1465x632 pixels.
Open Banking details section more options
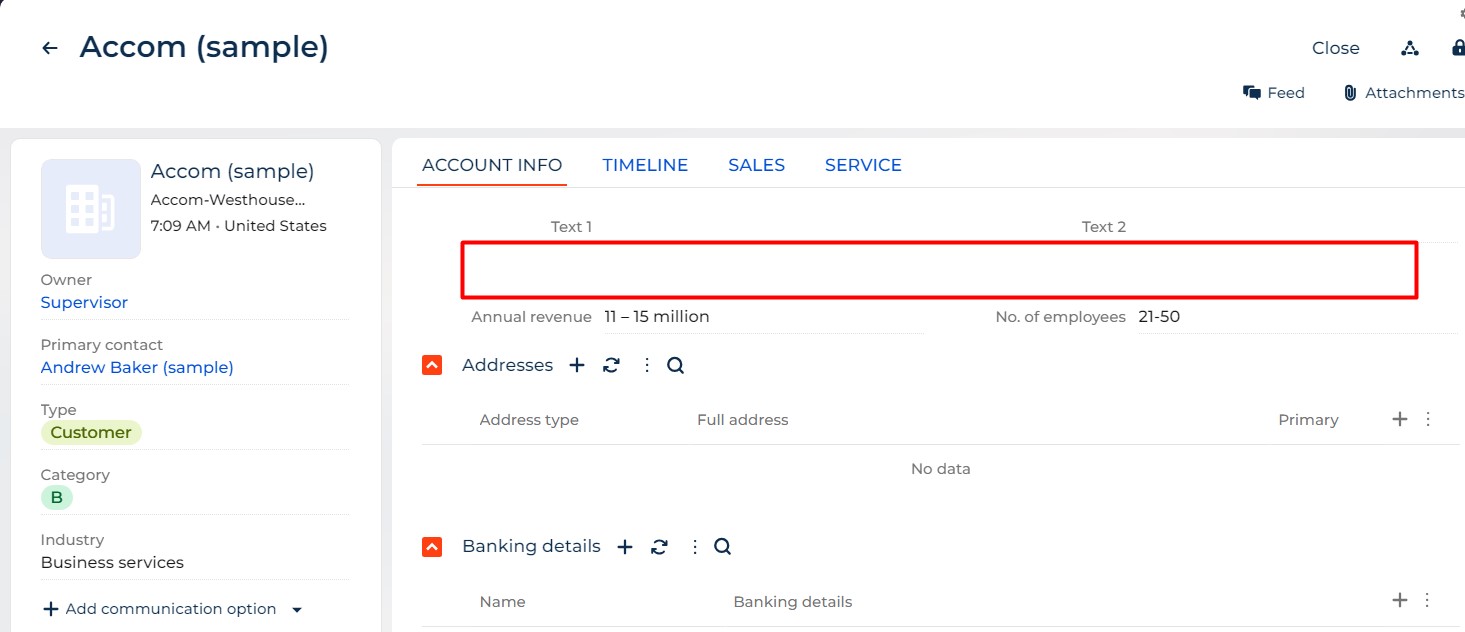pos(694,547)
